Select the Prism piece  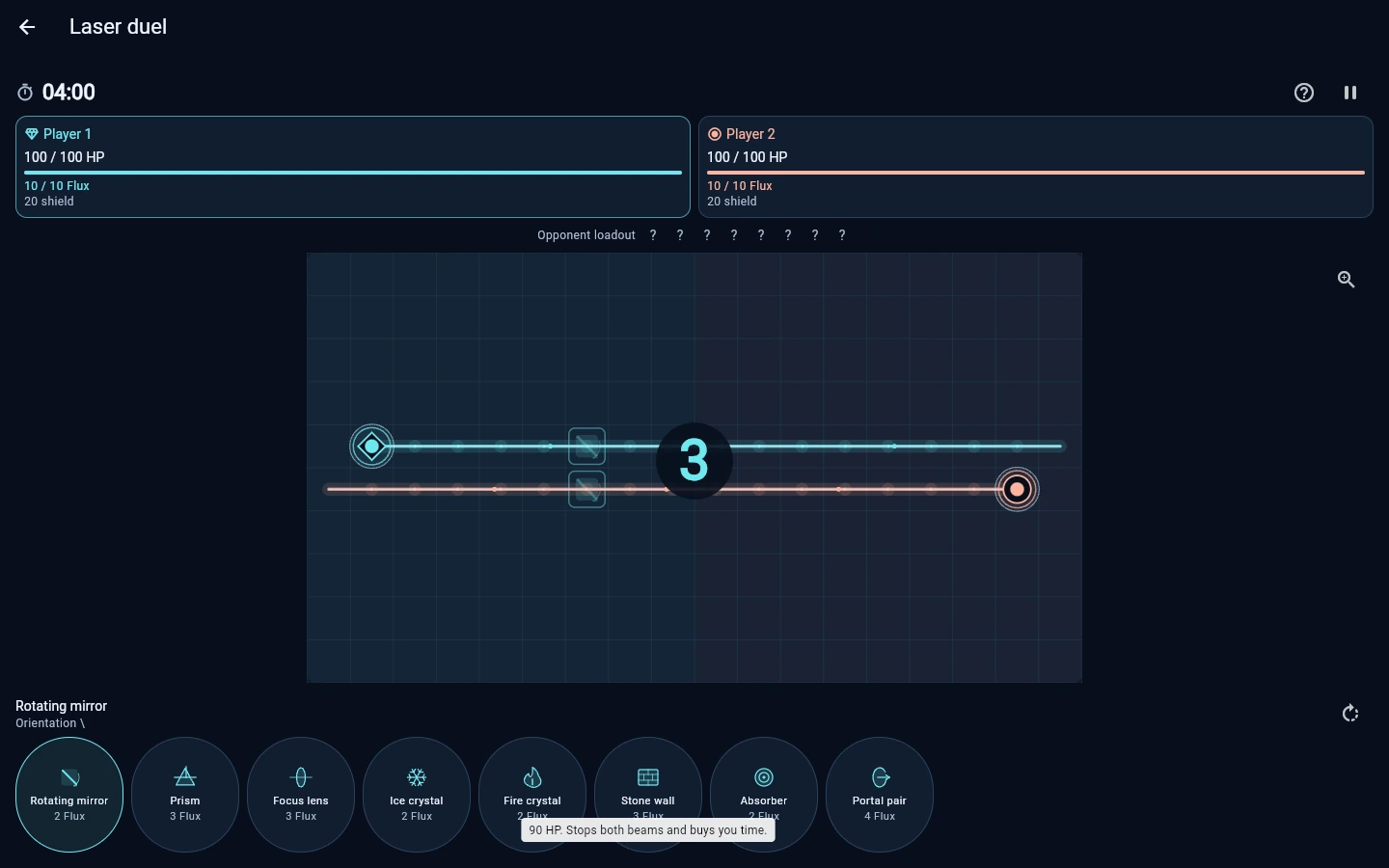point(185,795)
